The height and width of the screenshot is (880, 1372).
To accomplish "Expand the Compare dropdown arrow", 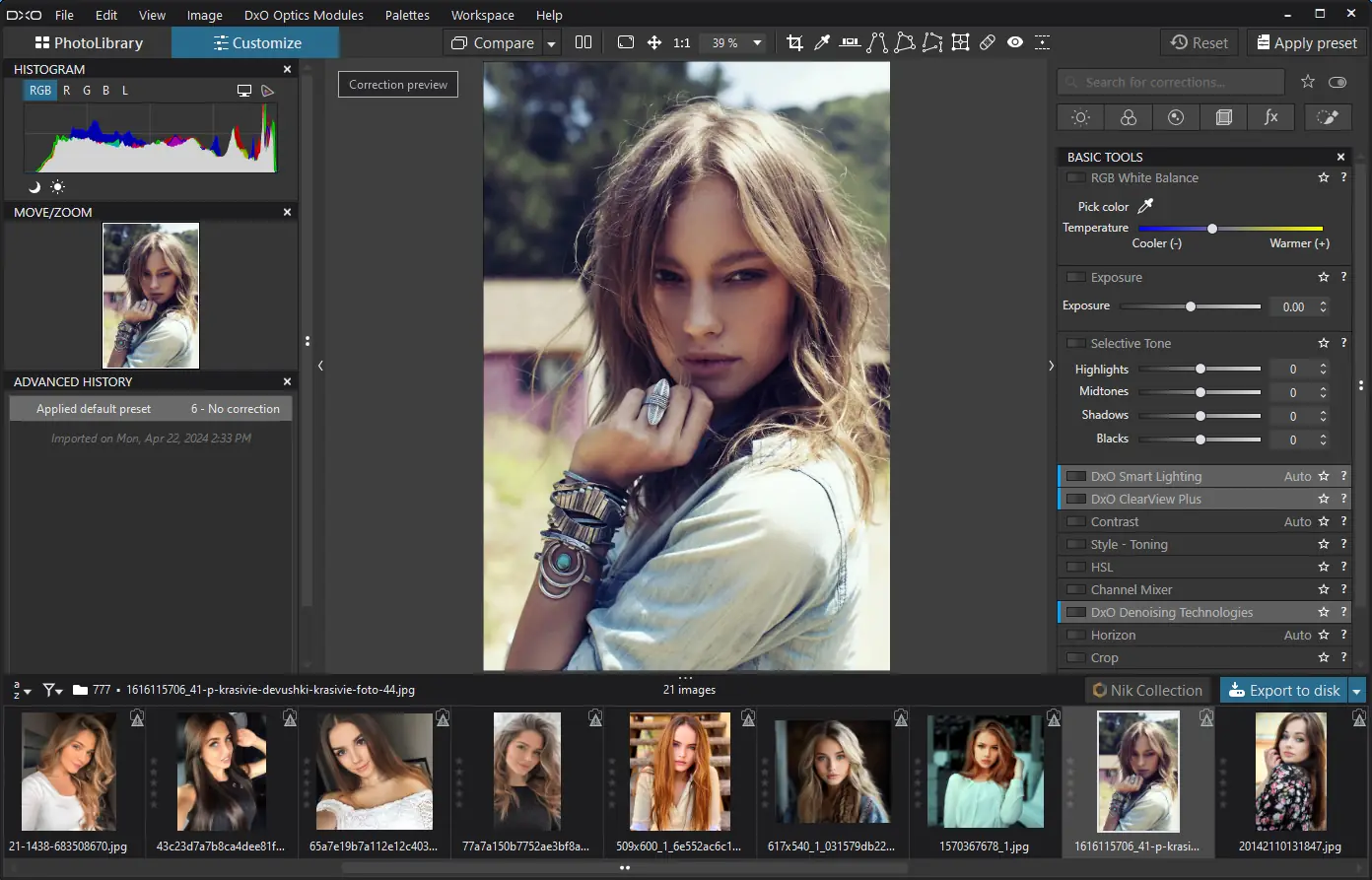I will [x=552, y=43].
